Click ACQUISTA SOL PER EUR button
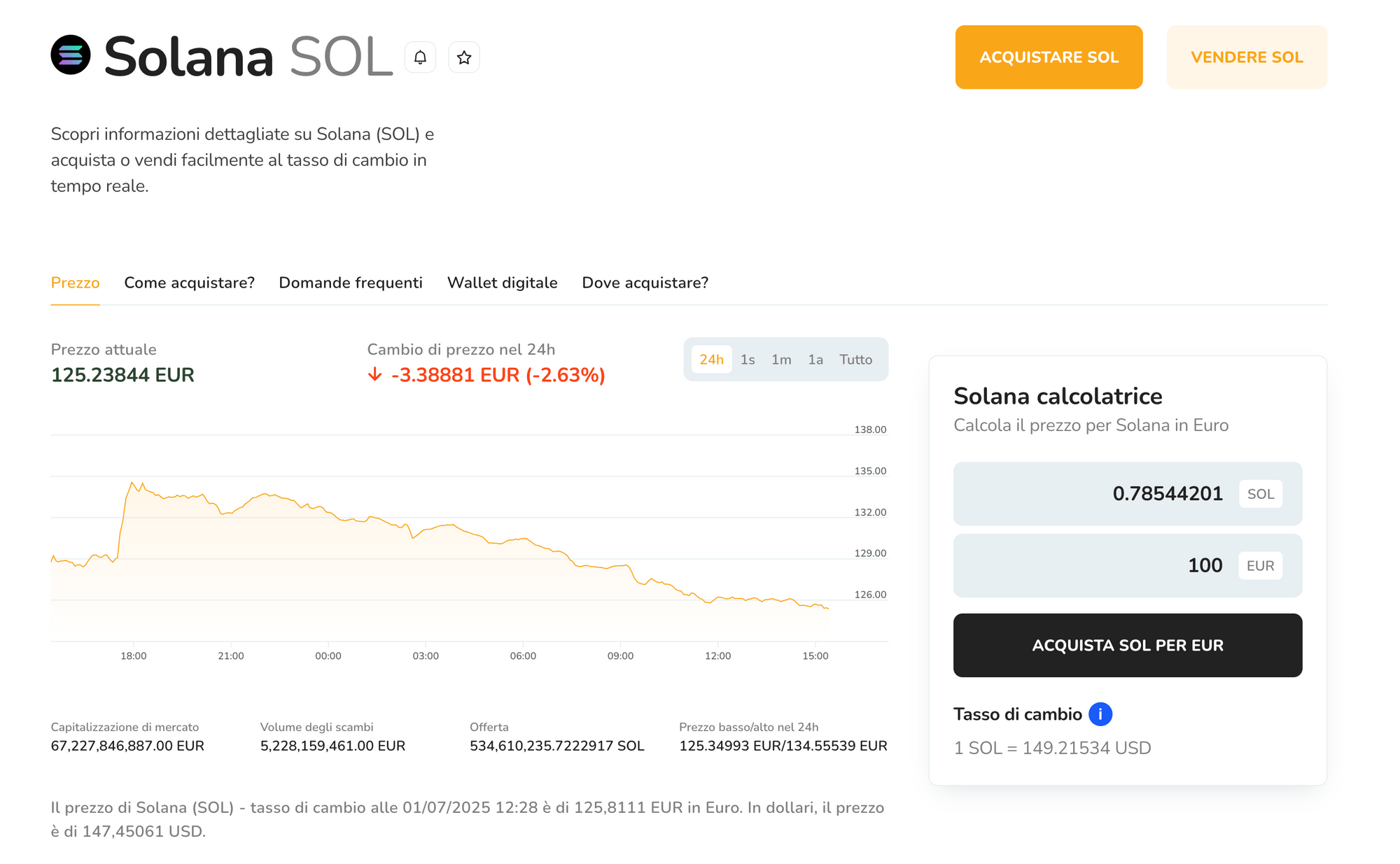 [1127, 645]
